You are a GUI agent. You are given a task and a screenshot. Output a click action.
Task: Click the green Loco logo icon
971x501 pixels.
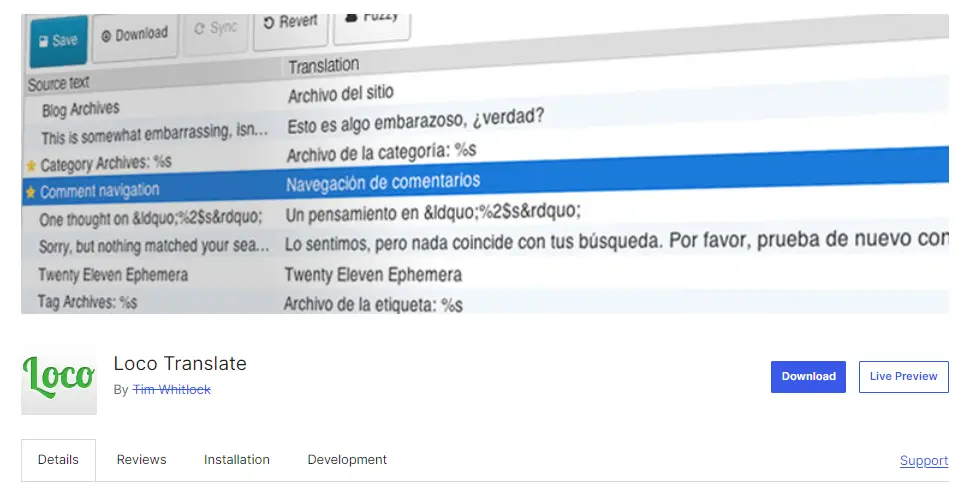point(59,378)
